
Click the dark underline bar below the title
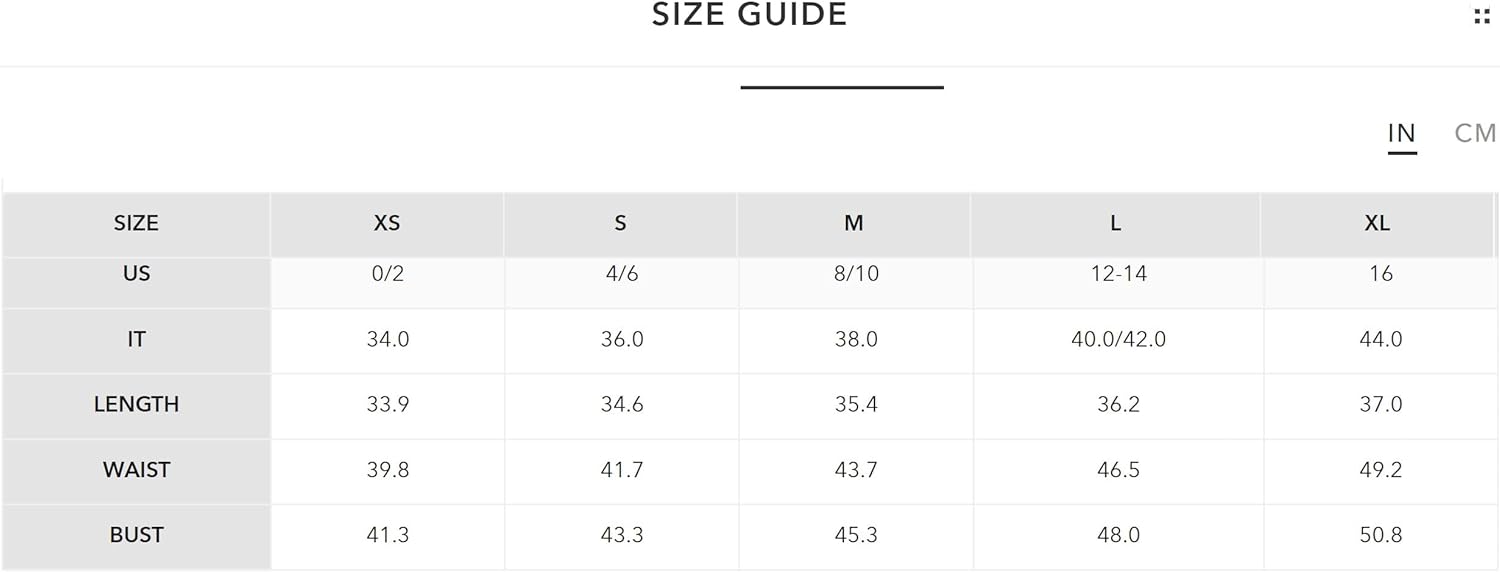point(842,87)
